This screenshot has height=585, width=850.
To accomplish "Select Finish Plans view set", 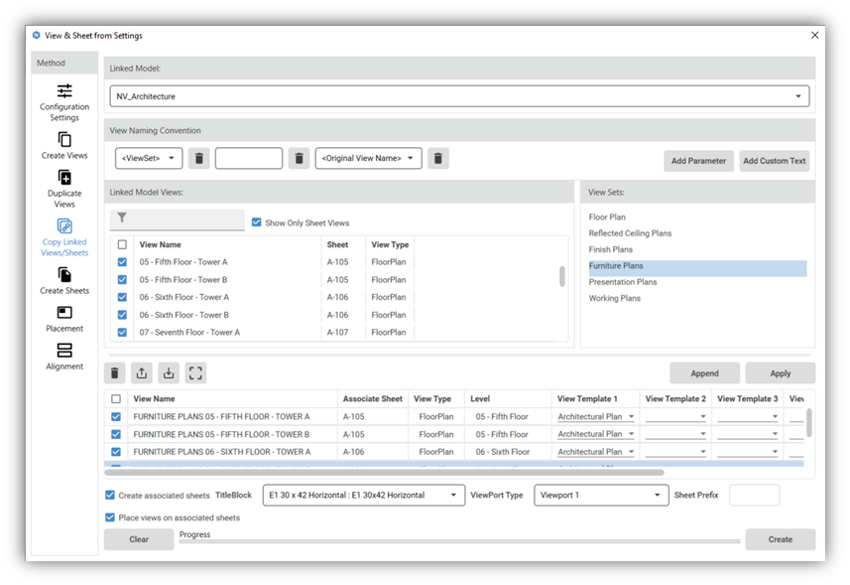I will [x=610, y=249].
